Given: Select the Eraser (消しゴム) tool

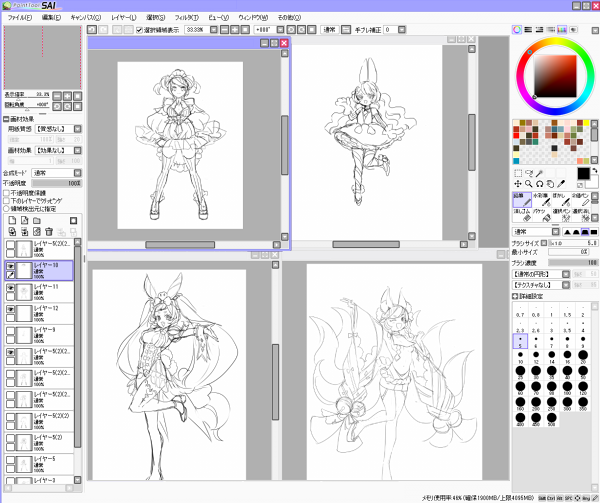Looking at the screenshot, I should tap(522, 215).
